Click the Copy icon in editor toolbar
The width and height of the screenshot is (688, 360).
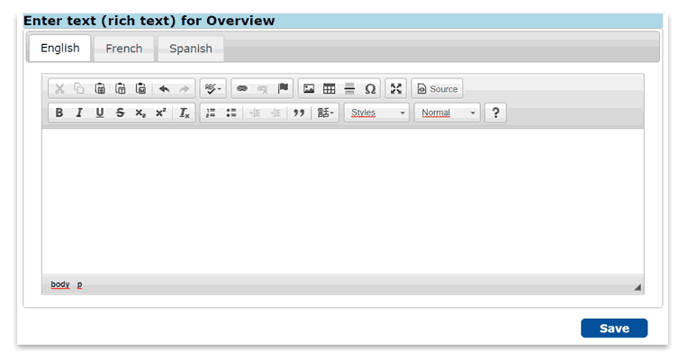[79, 89]
